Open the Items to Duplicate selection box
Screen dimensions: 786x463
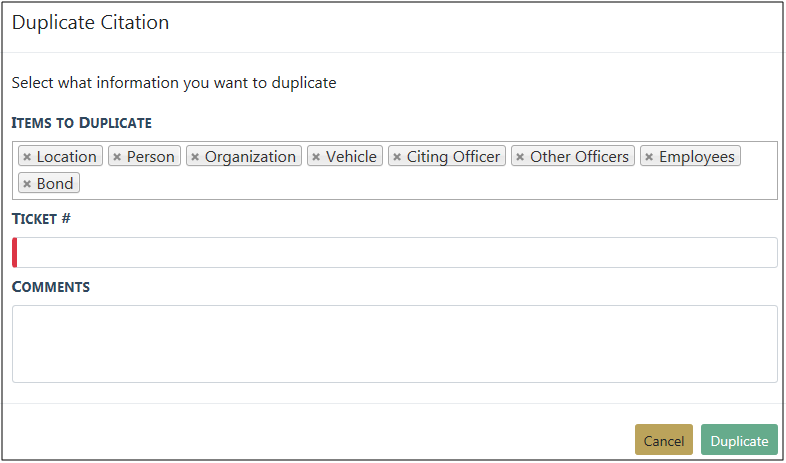pos(420,184)
